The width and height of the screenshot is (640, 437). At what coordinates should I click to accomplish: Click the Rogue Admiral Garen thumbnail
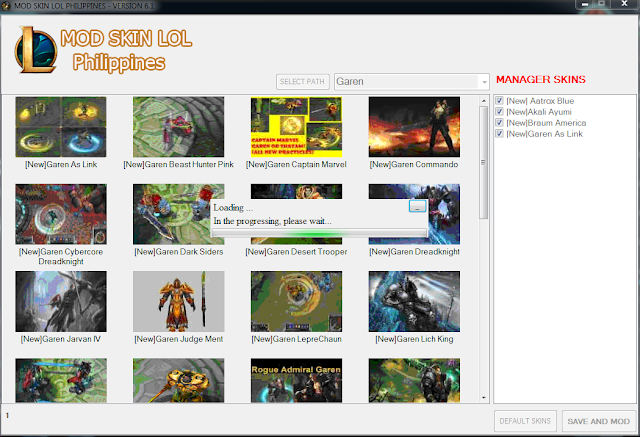(x=296, y=381)
